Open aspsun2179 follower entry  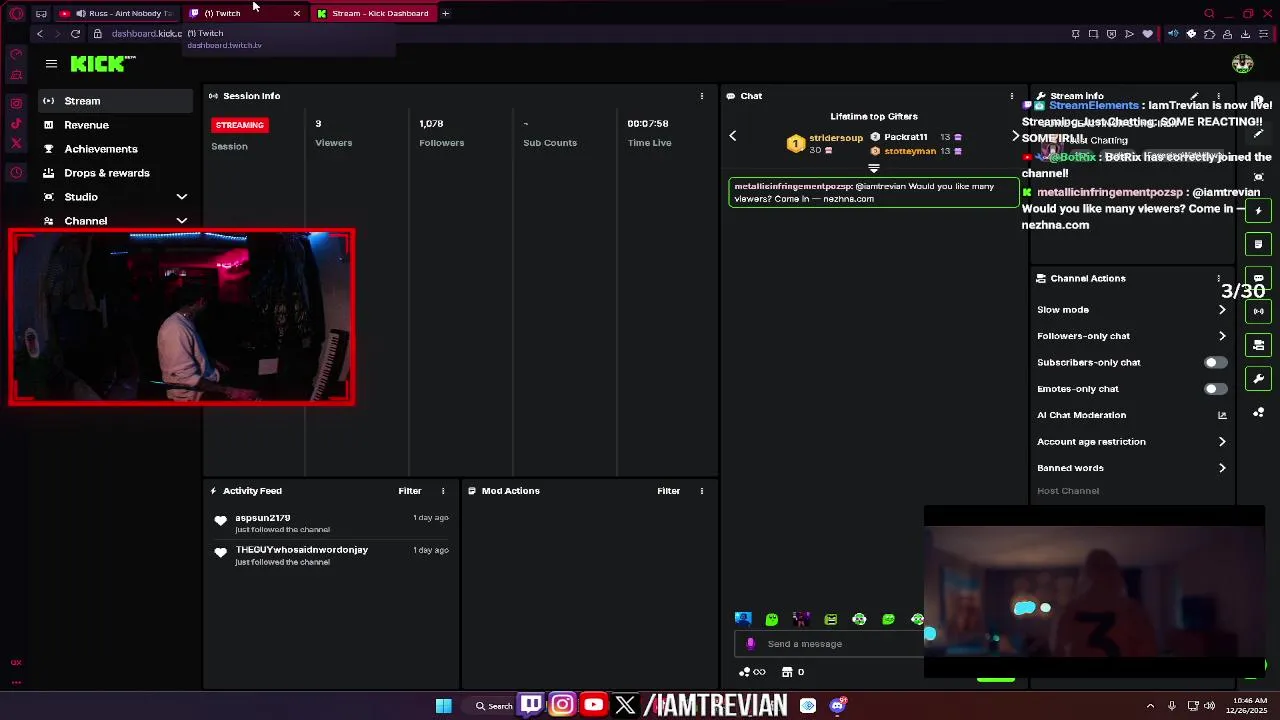point(331,523)
